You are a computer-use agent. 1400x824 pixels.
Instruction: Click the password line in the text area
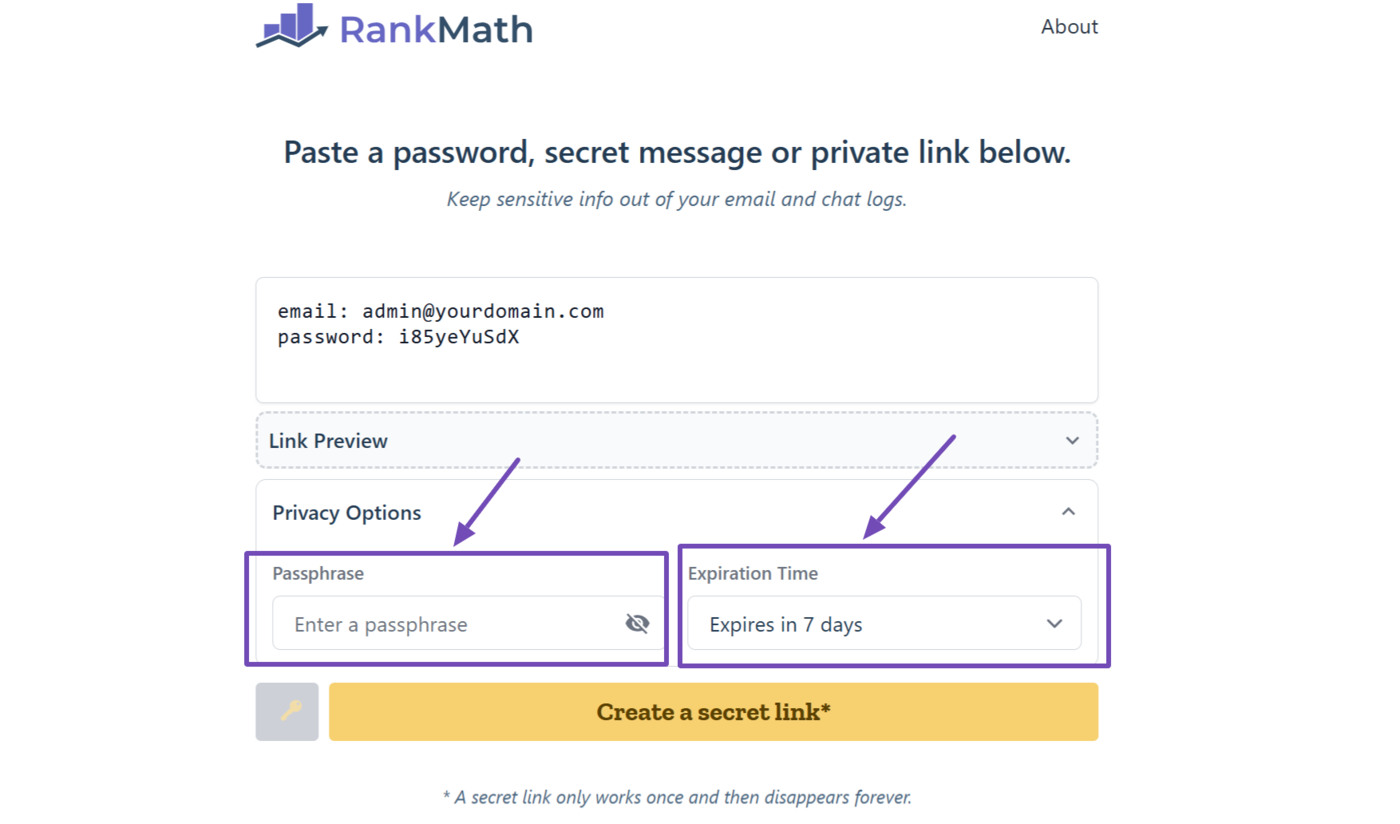pyautogui.click(x=398, y=338)
